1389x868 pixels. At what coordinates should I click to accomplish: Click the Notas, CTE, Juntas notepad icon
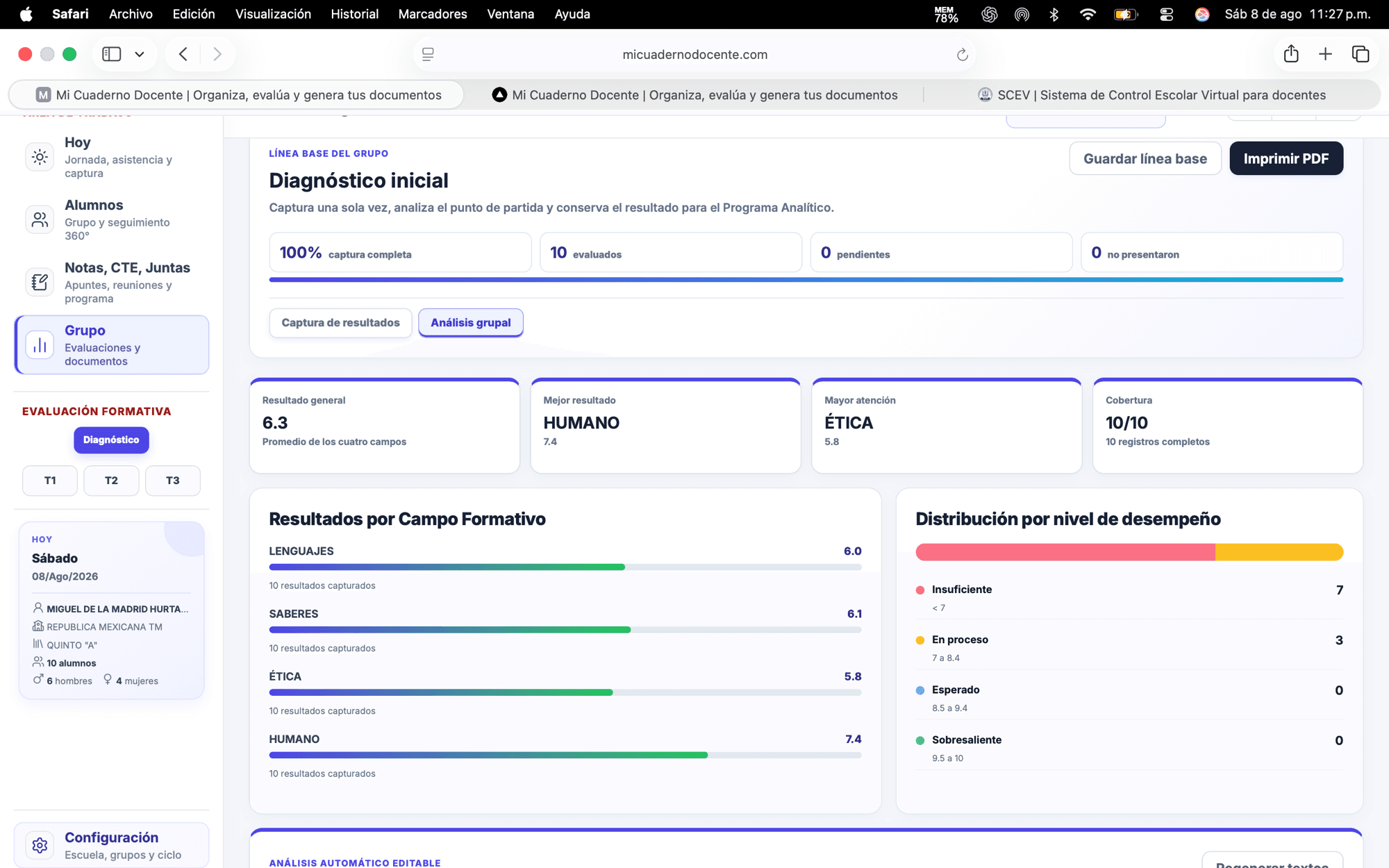40,282
